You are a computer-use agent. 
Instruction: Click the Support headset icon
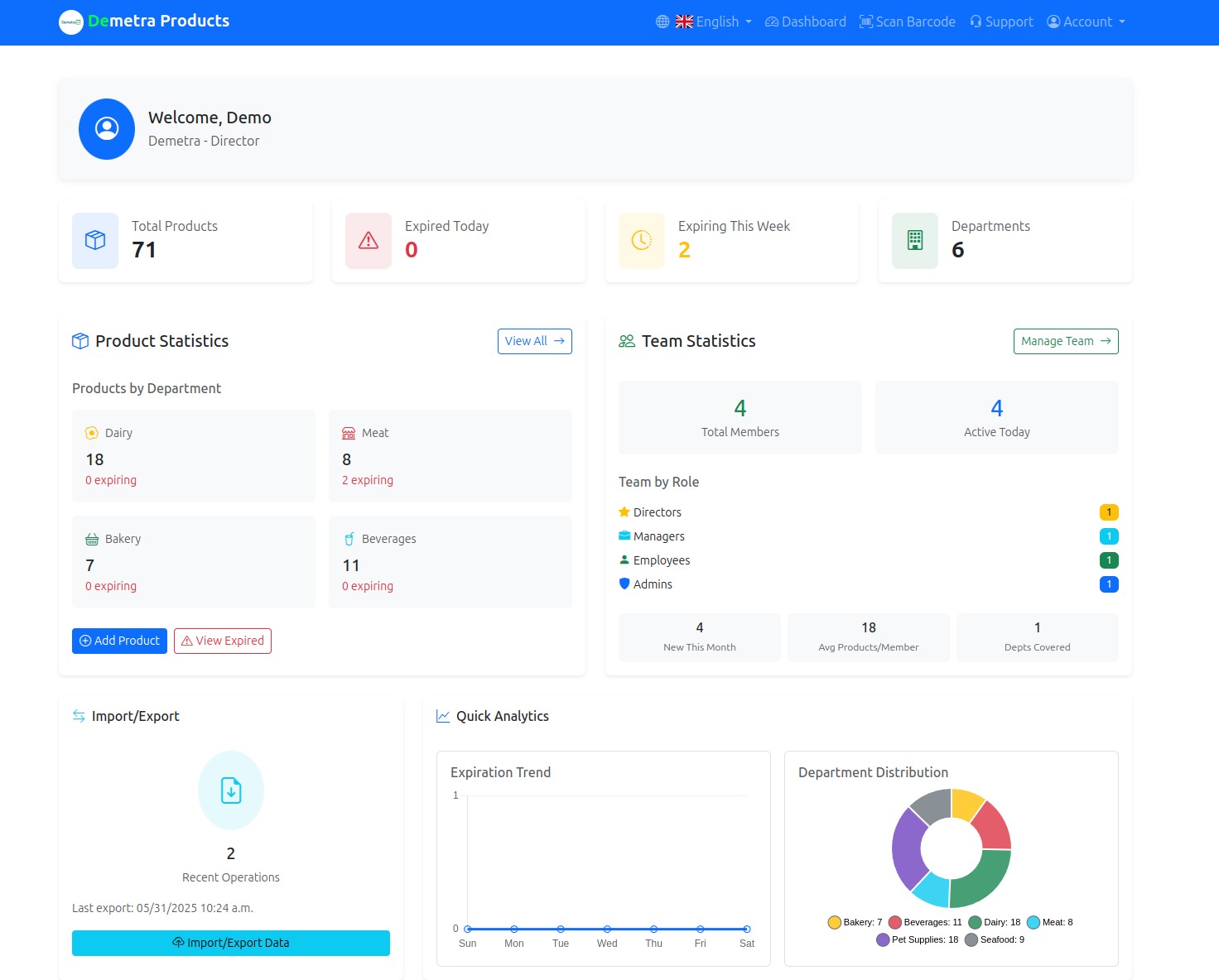tap(976, 22)
